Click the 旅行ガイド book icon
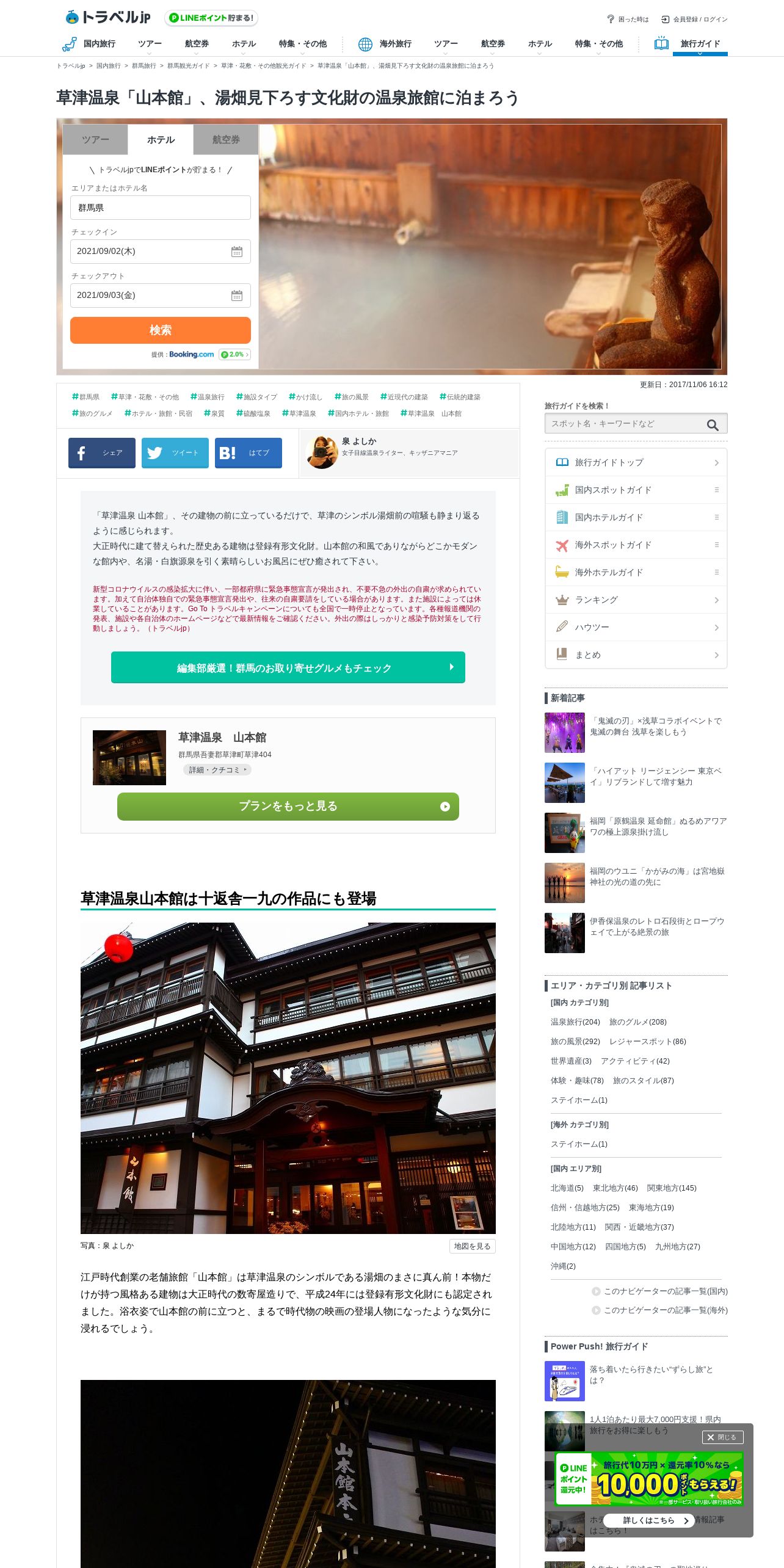Viewport: 784px width, 1568px height. pos(661,44)
